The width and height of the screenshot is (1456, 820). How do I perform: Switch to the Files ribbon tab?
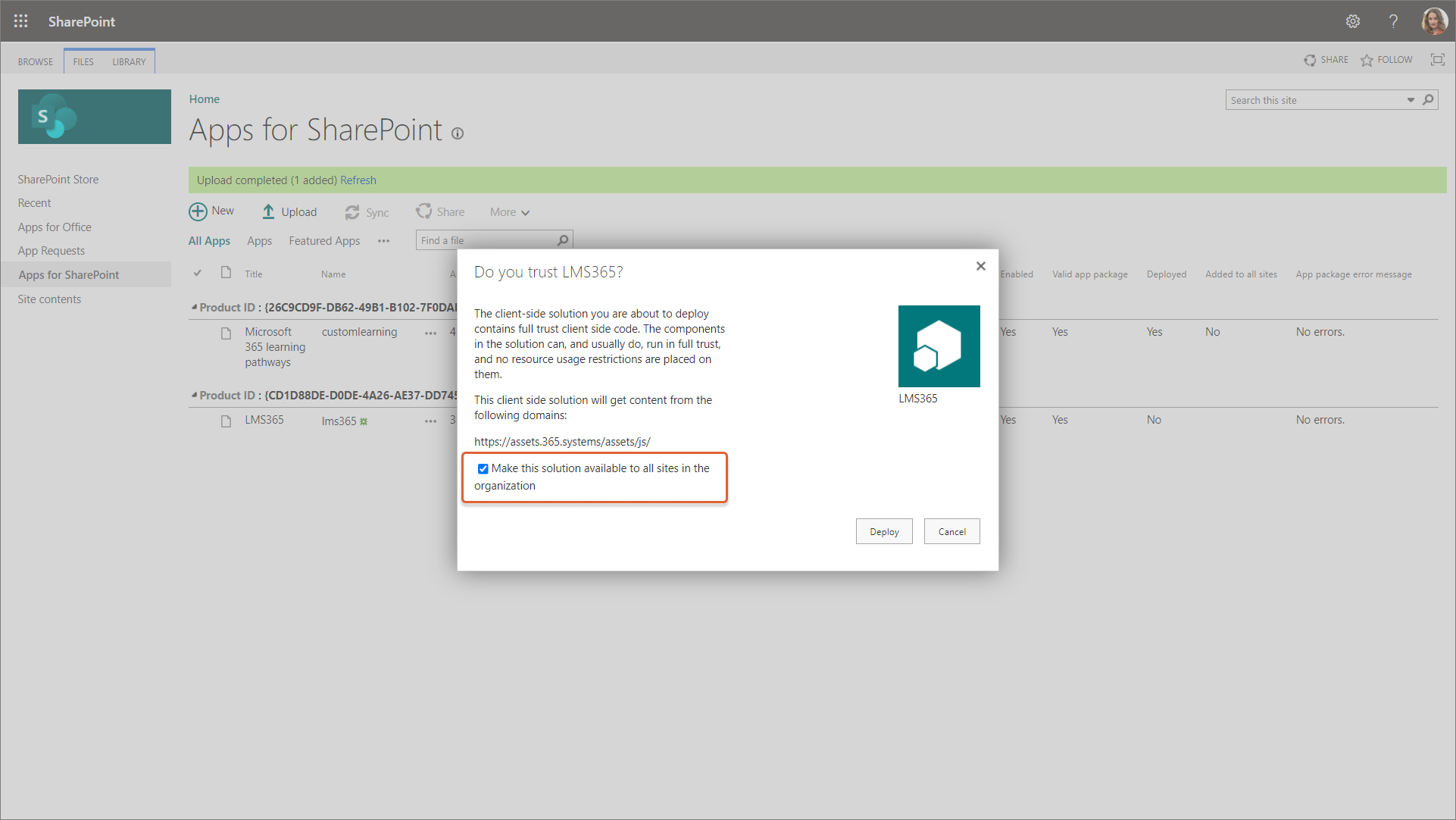coord(83,62)
